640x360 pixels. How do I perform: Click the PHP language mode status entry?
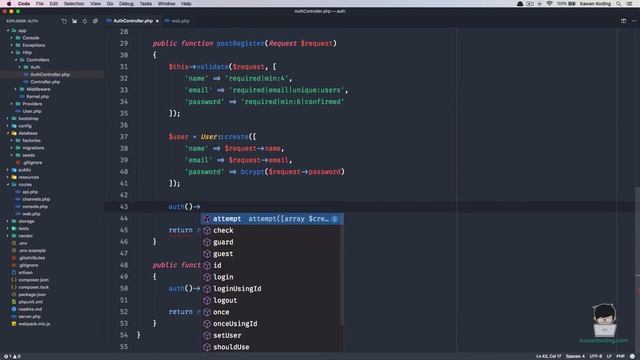[620, 356]
